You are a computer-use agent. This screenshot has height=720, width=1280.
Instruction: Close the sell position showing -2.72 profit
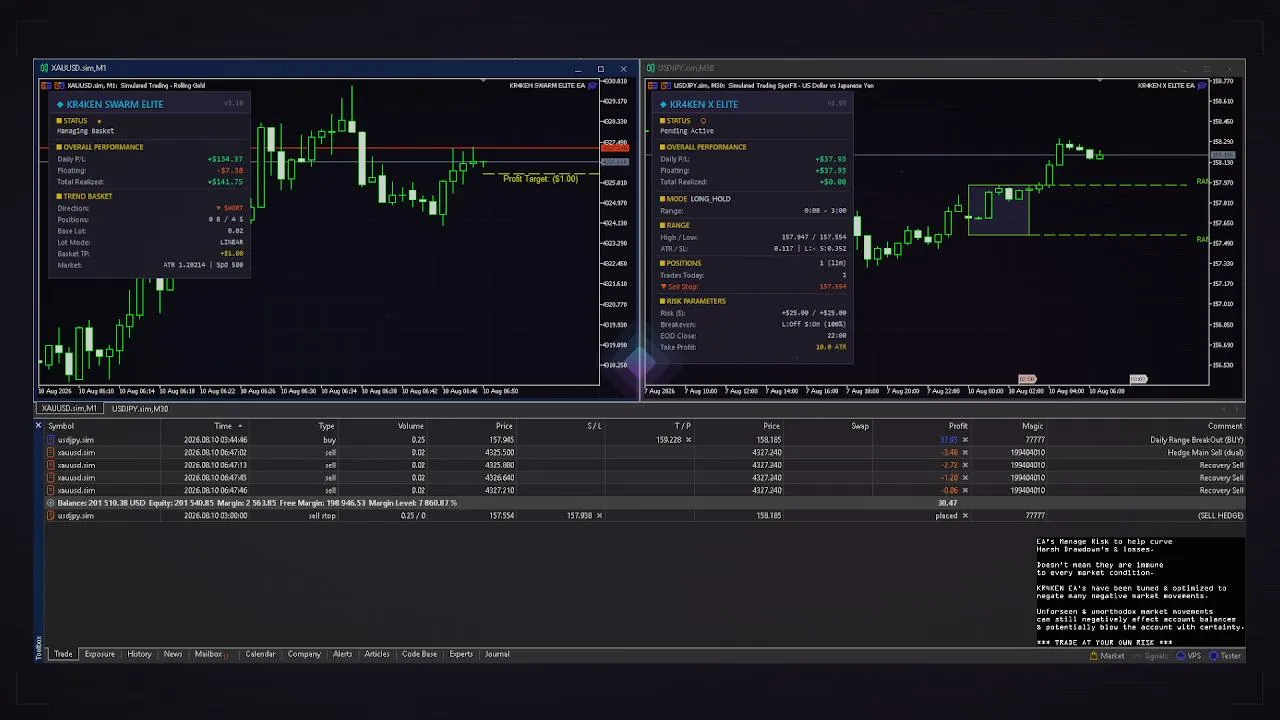pyautogui.click(x=965, y=465)
